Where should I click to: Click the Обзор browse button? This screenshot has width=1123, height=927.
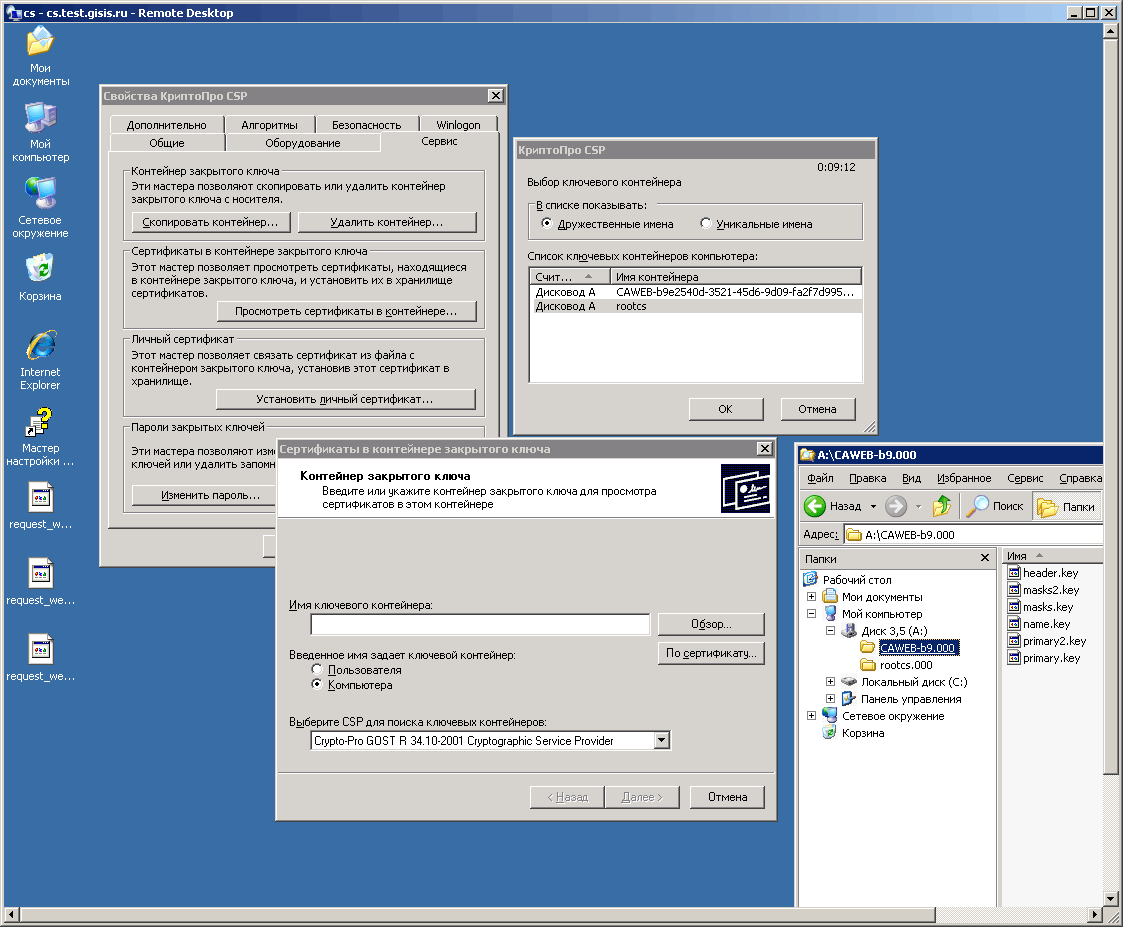click(711, 624)
